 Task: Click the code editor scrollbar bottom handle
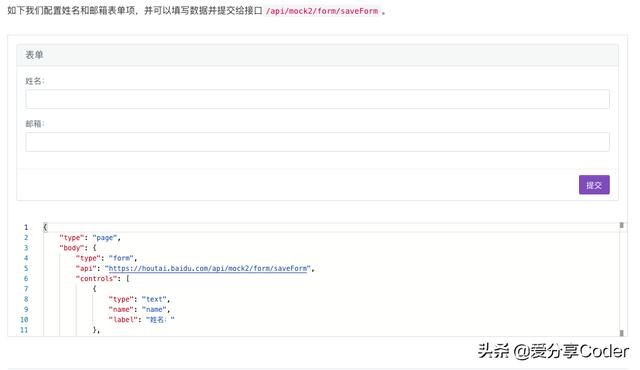click(x=622, y=333)
